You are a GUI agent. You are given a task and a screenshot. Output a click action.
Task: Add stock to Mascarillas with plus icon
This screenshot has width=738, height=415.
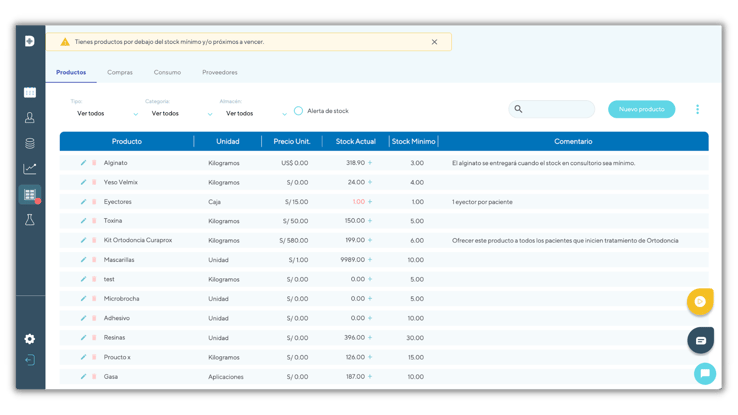[370, 260]
